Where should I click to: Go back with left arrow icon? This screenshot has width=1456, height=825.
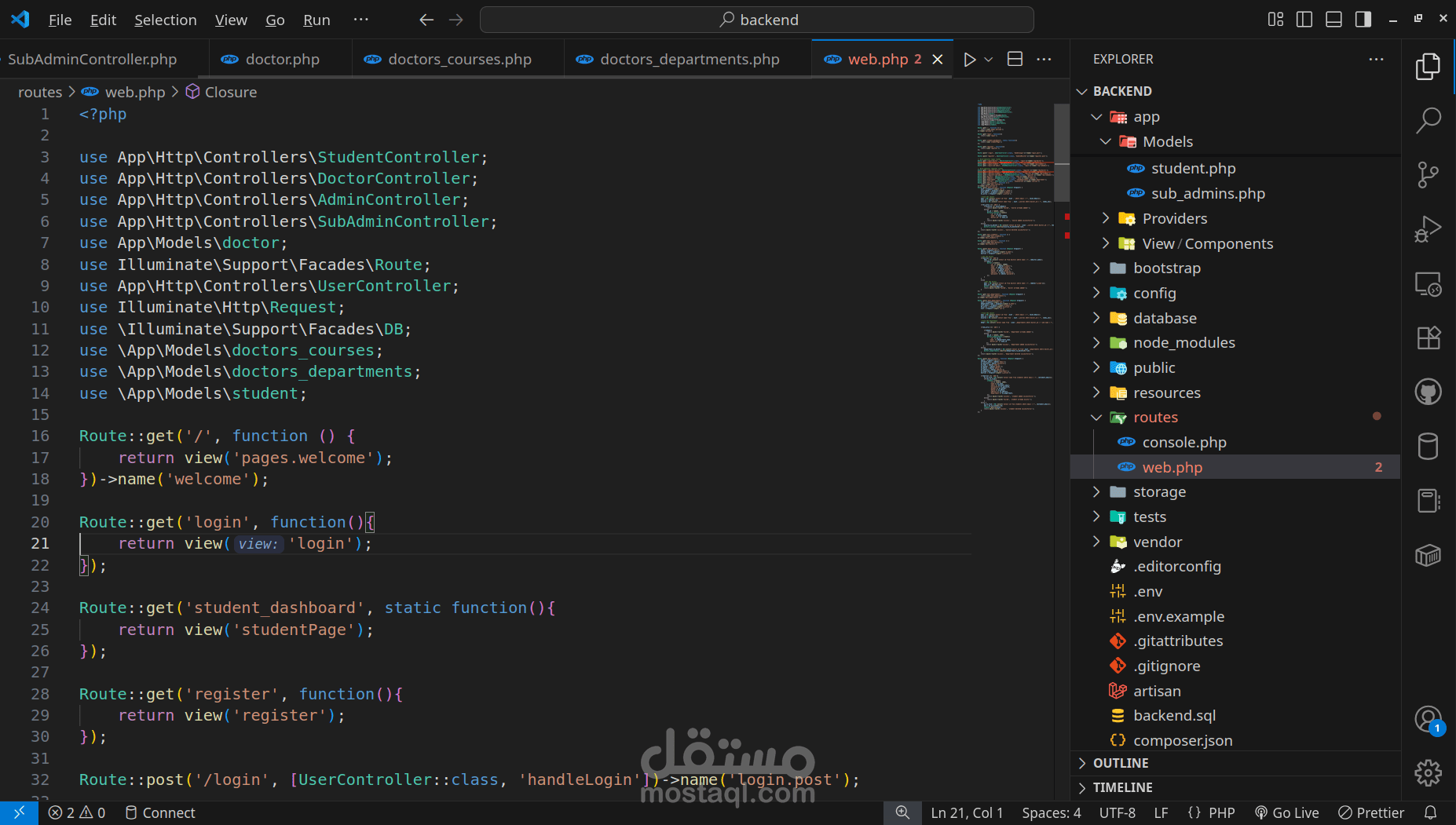click(x=426, y=20)
